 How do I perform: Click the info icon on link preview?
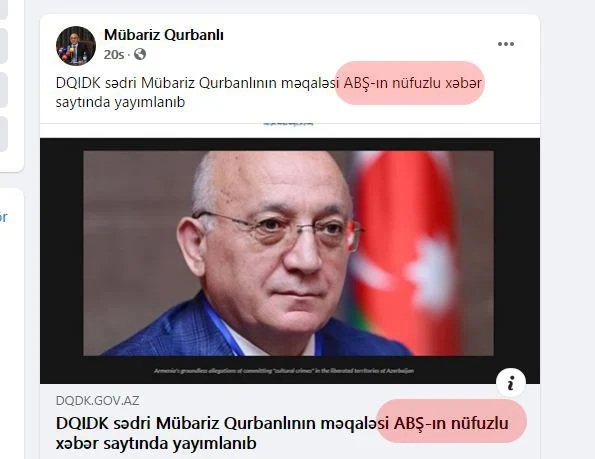point(511,382)
